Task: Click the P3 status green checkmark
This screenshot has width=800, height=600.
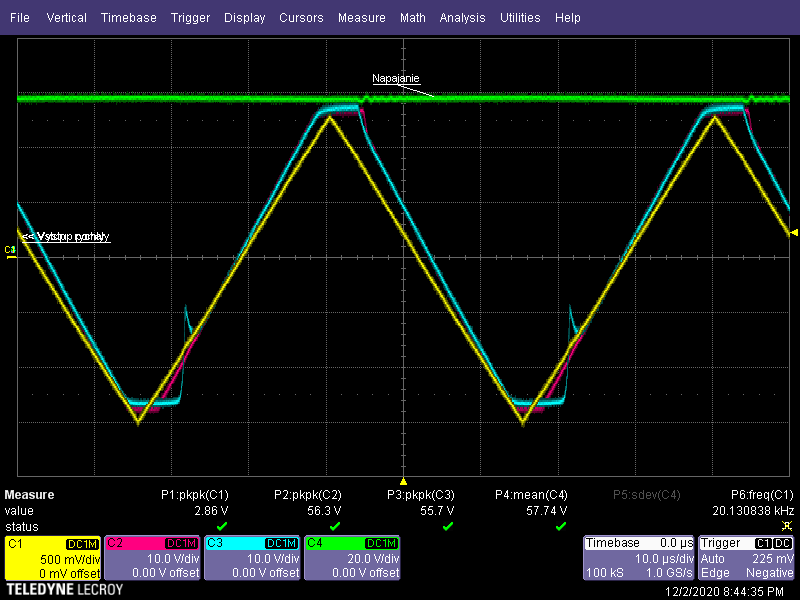Action: (x=447, y=526)
